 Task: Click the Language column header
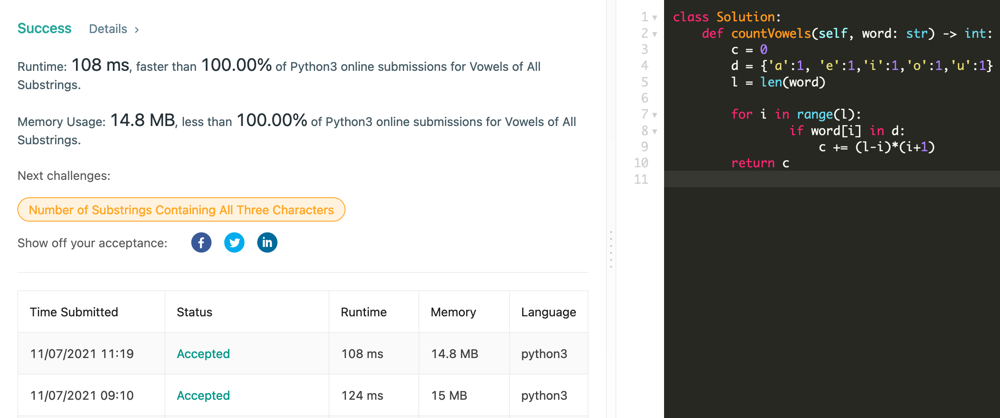pyautogui.click(x=548, y=312)
